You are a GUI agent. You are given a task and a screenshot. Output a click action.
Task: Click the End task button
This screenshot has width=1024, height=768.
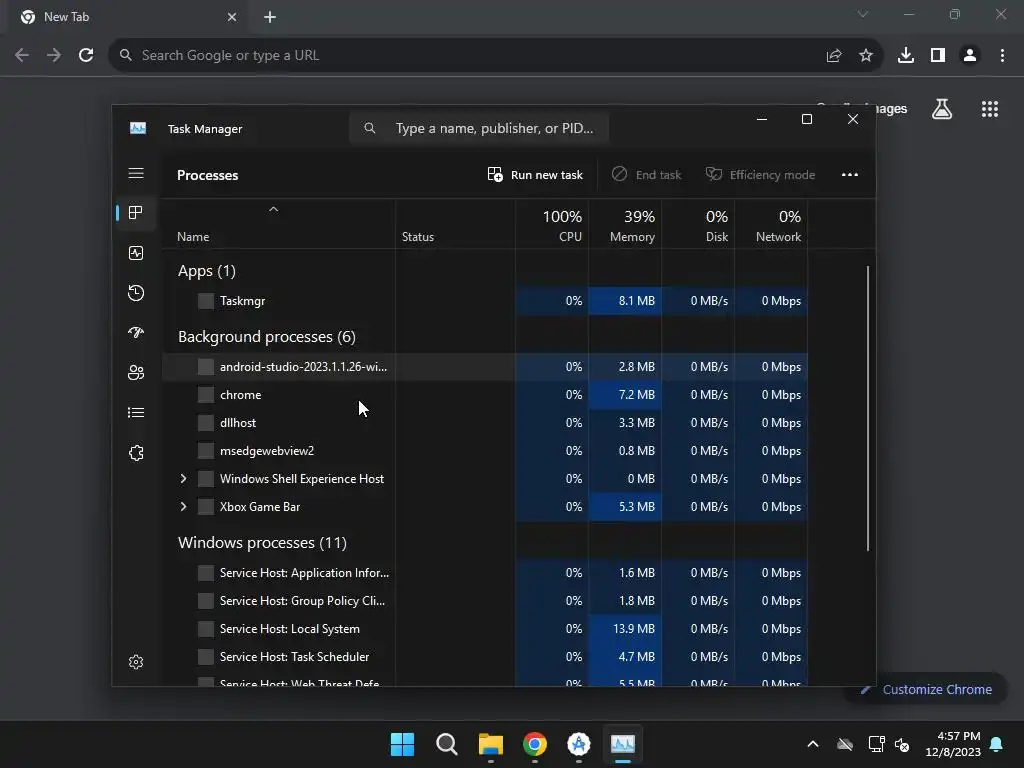tap(647, 174)
